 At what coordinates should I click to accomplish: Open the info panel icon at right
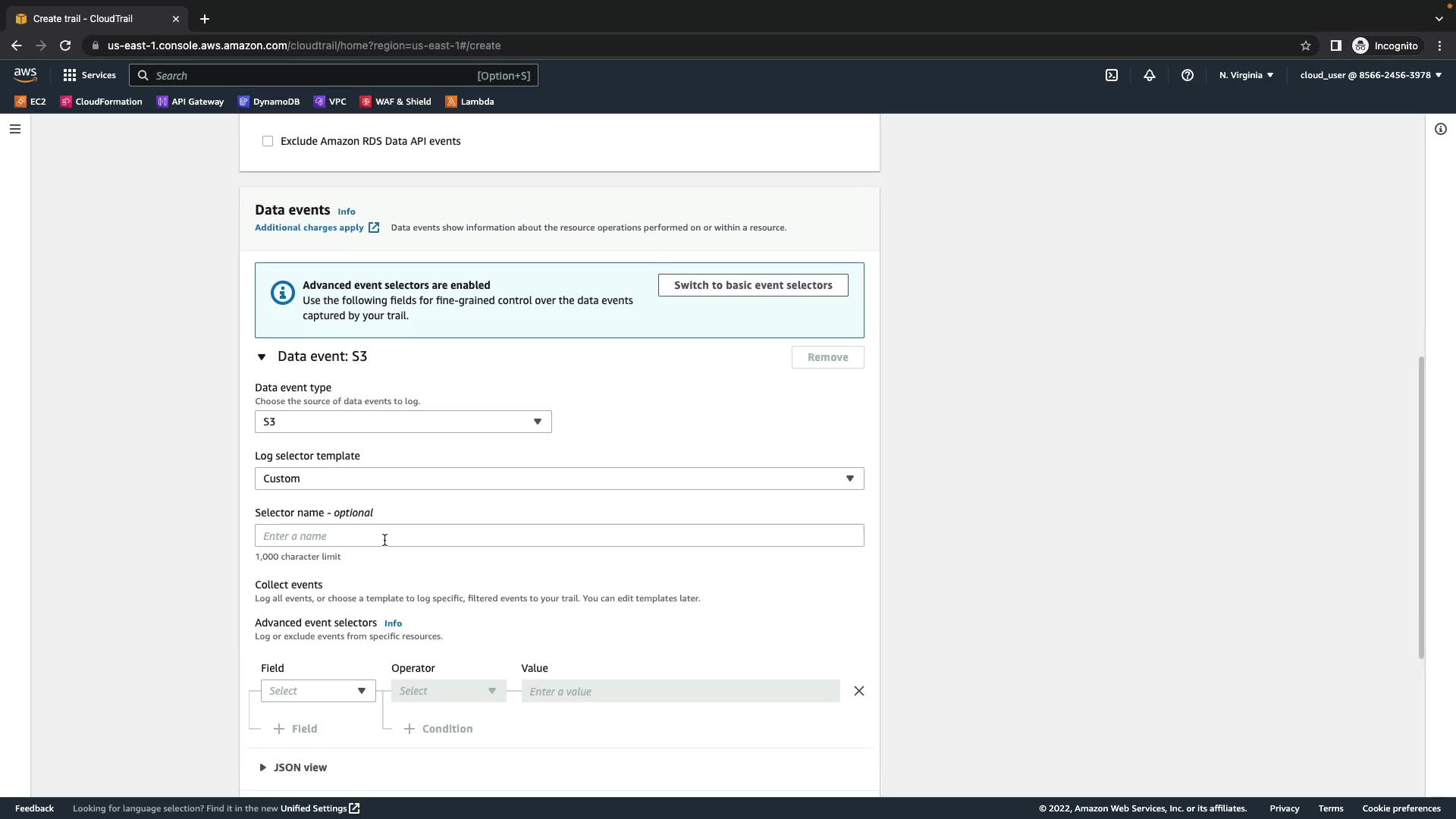click(x=1440, y=129)
